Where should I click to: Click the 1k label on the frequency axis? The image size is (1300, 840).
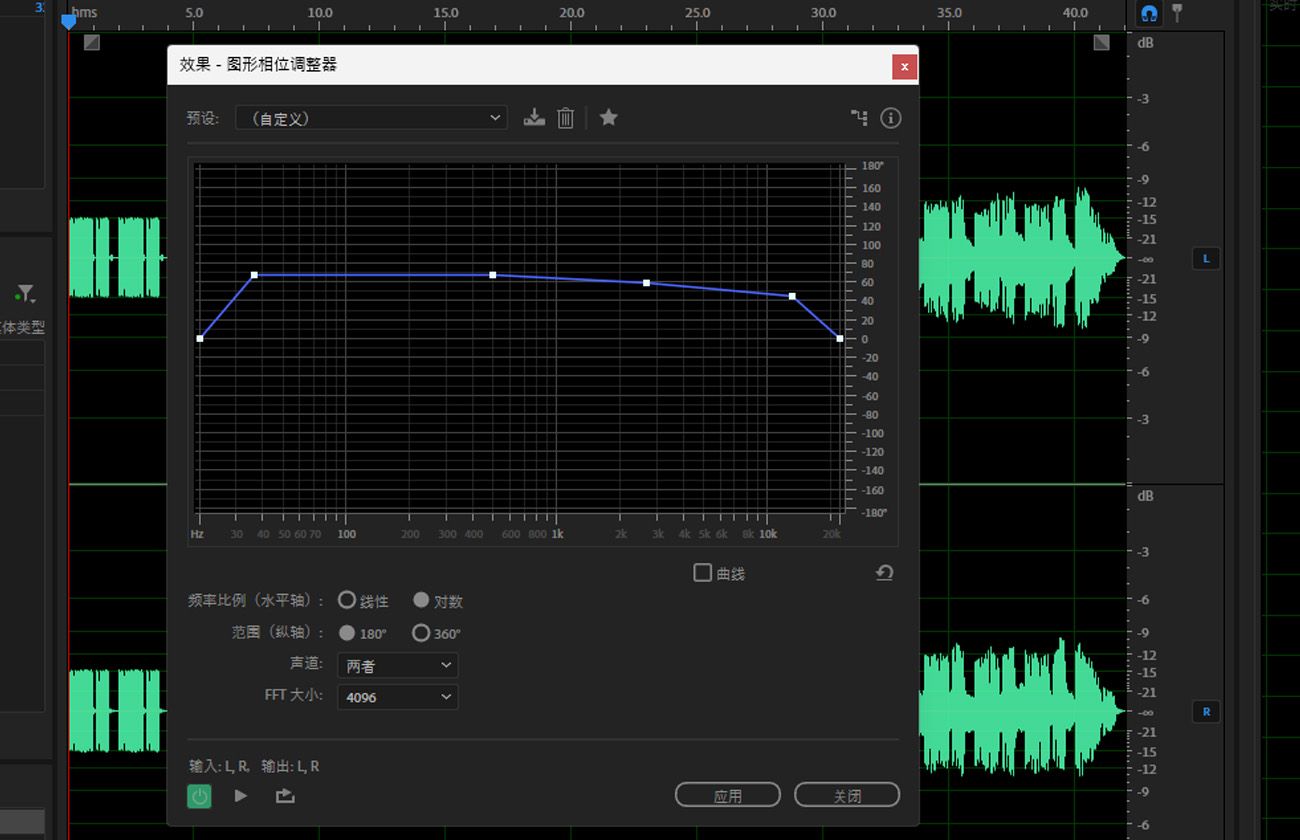pyautogui.click(x=558, y=534)
